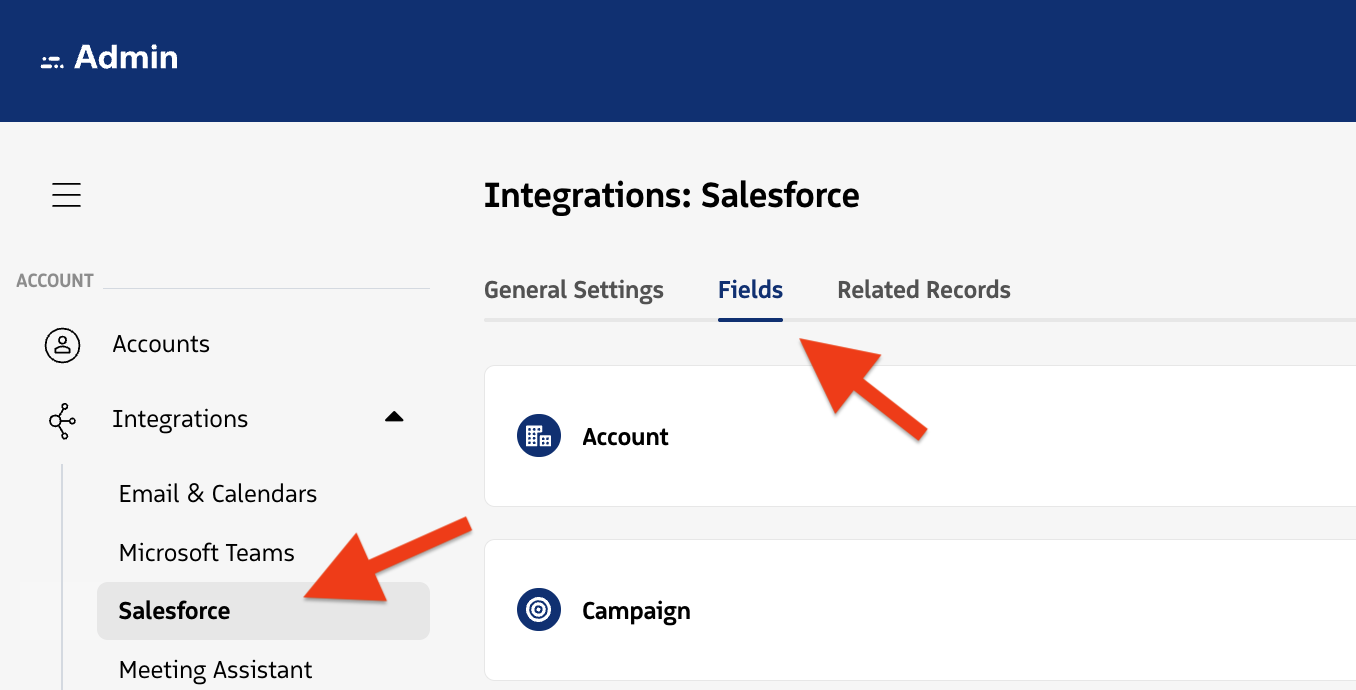Viewport: 1356px width, 690px height.
Task: Switch to the General Settings tab
Action: 573,290
